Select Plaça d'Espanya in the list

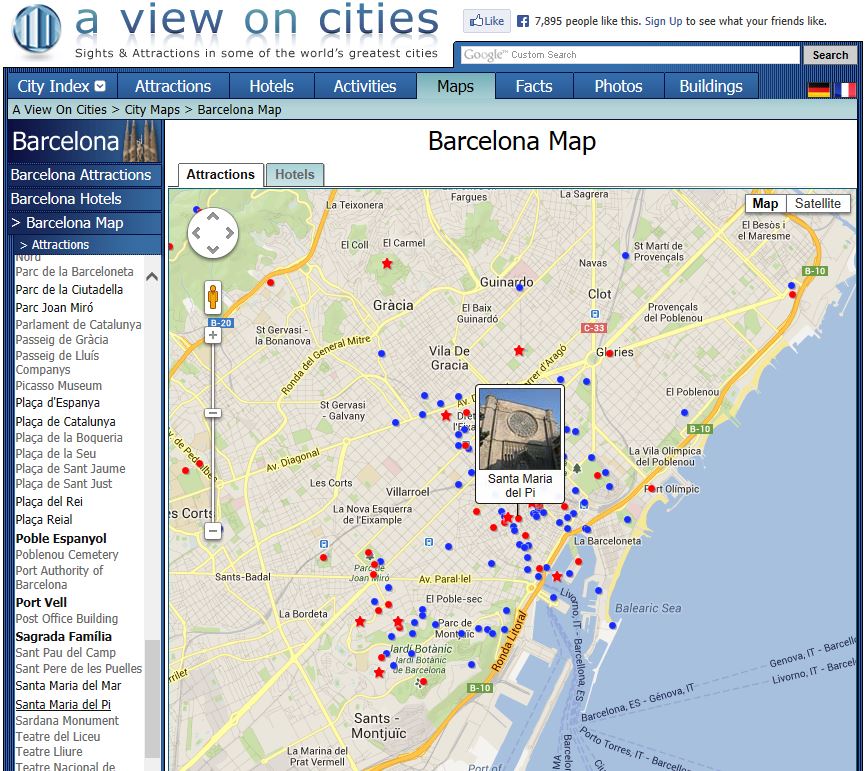58,403
